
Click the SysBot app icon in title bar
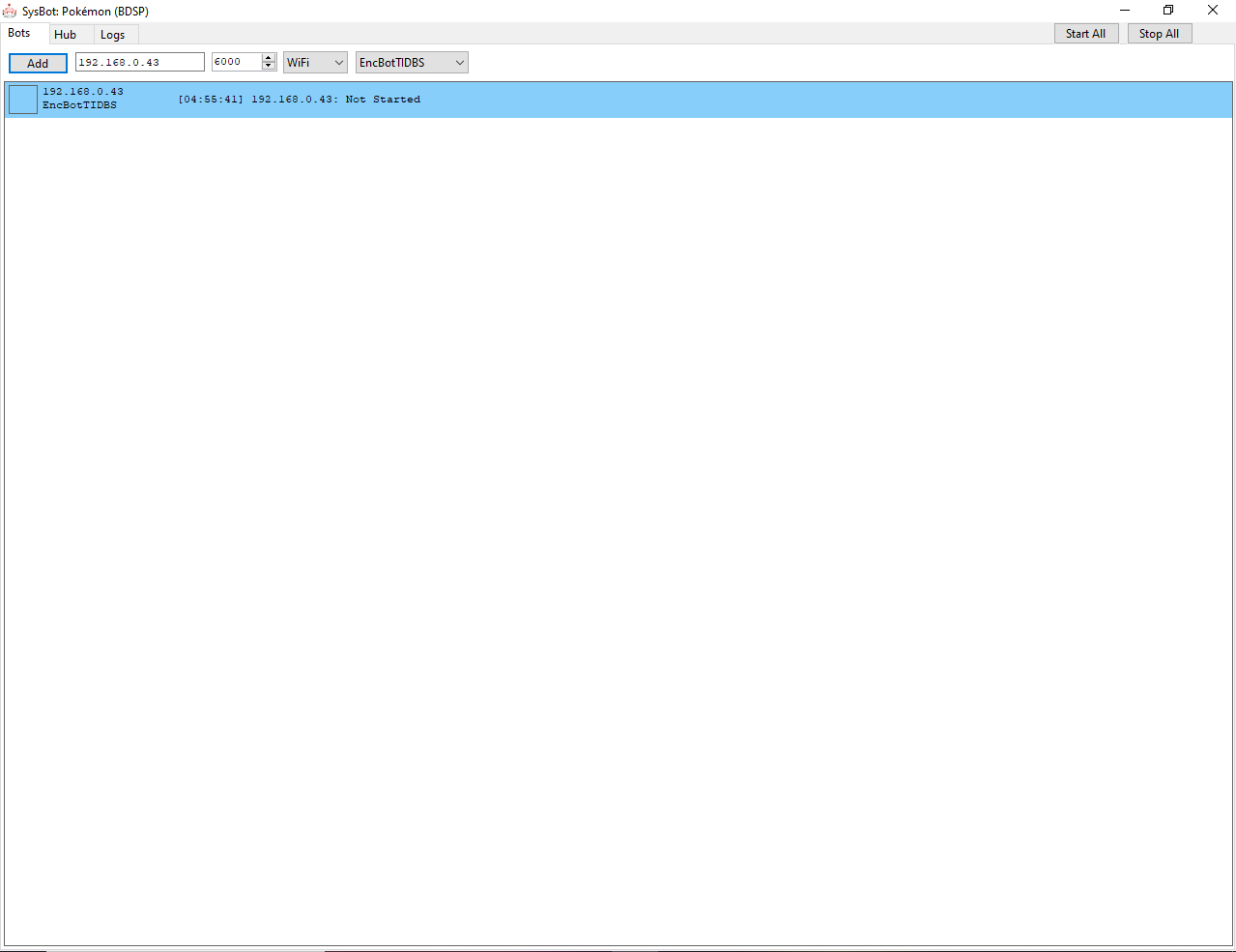click(x=10, y=11)
